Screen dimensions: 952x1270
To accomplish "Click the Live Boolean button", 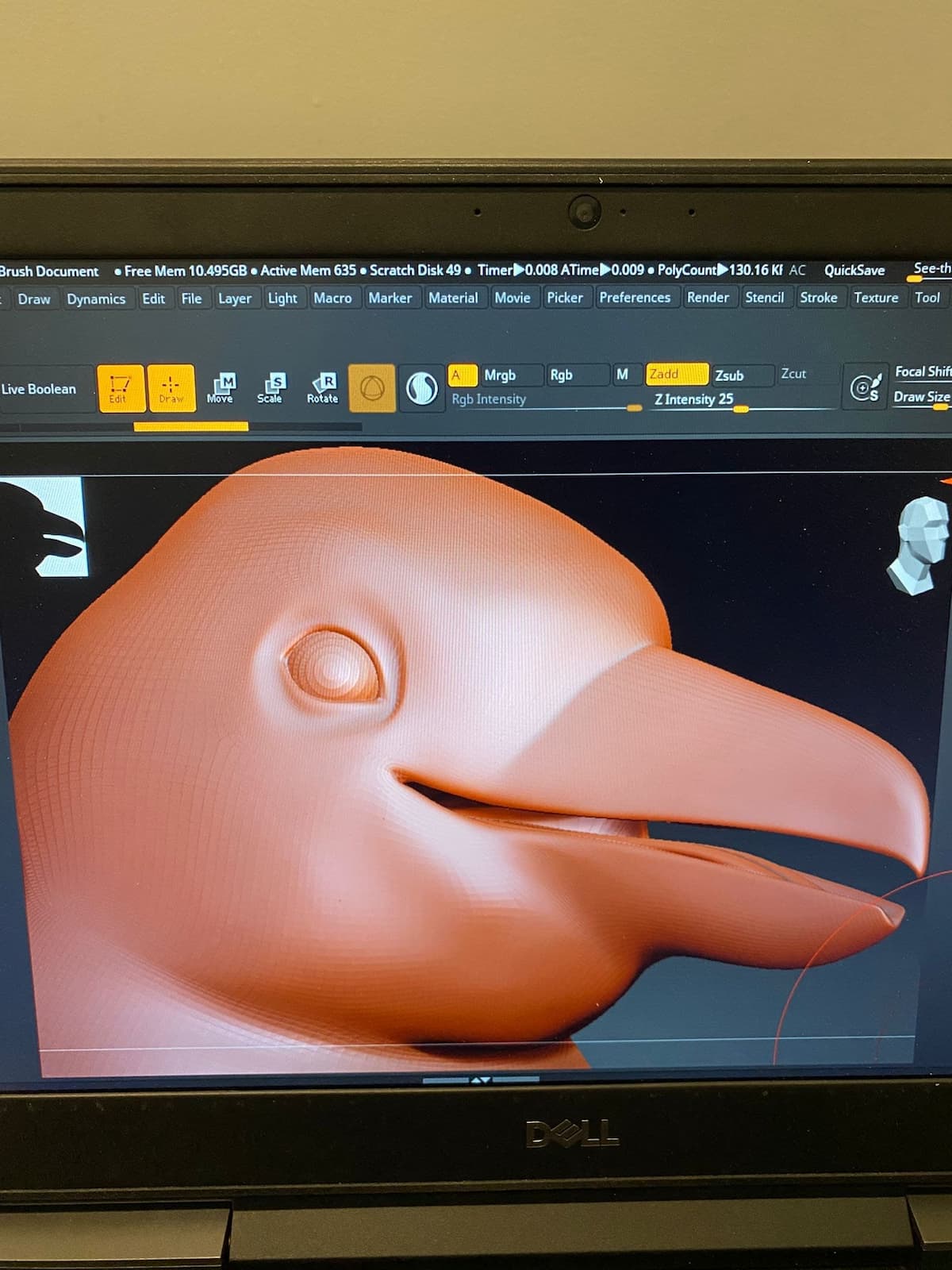I will [x=40, y=389].
